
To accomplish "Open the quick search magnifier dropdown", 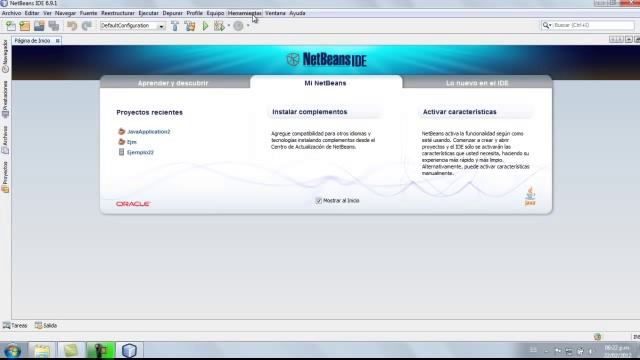I will click(x=547, y=25).
